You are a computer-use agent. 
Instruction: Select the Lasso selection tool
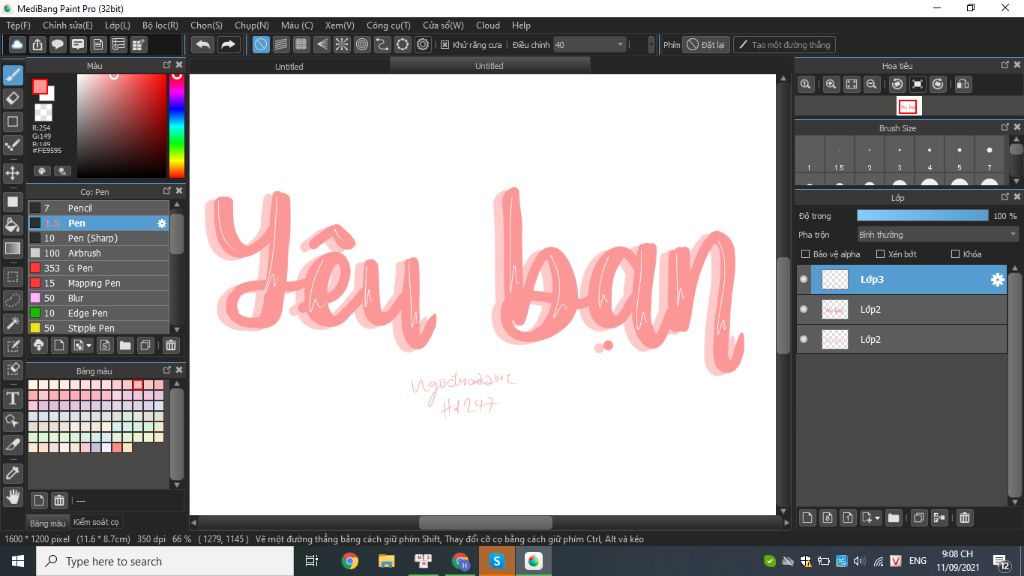[13, 300]
